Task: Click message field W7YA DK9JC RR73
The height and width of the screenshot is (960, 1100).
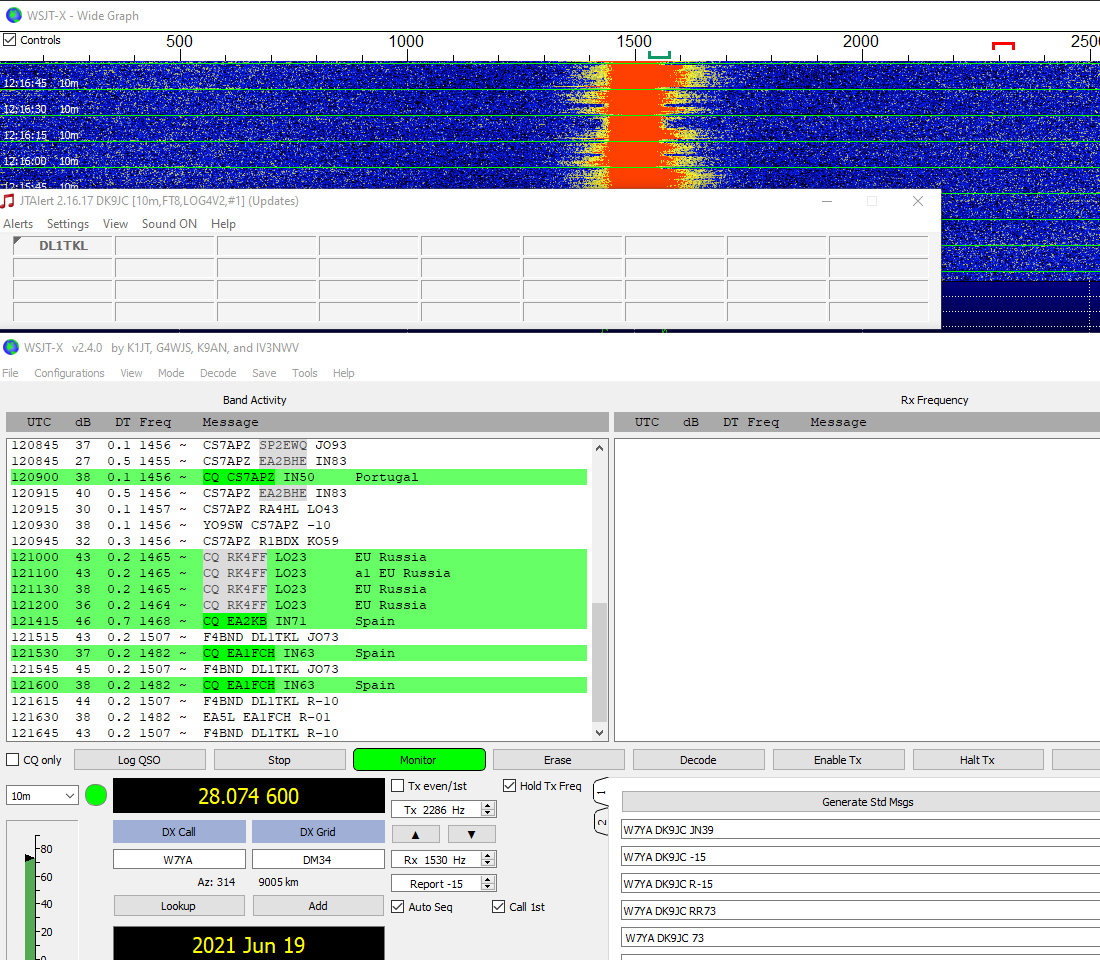Action: coord(861,911)
